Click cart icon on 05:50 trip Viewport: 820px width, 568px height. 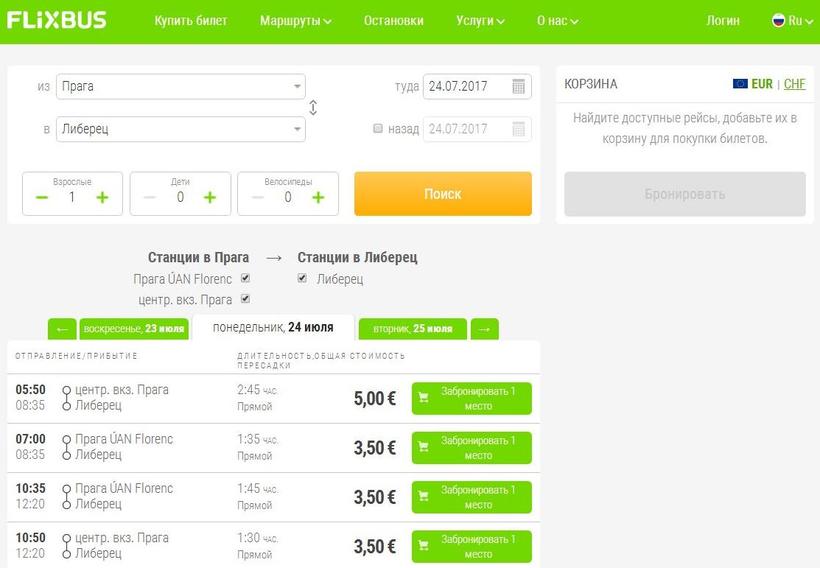point(424,398)
